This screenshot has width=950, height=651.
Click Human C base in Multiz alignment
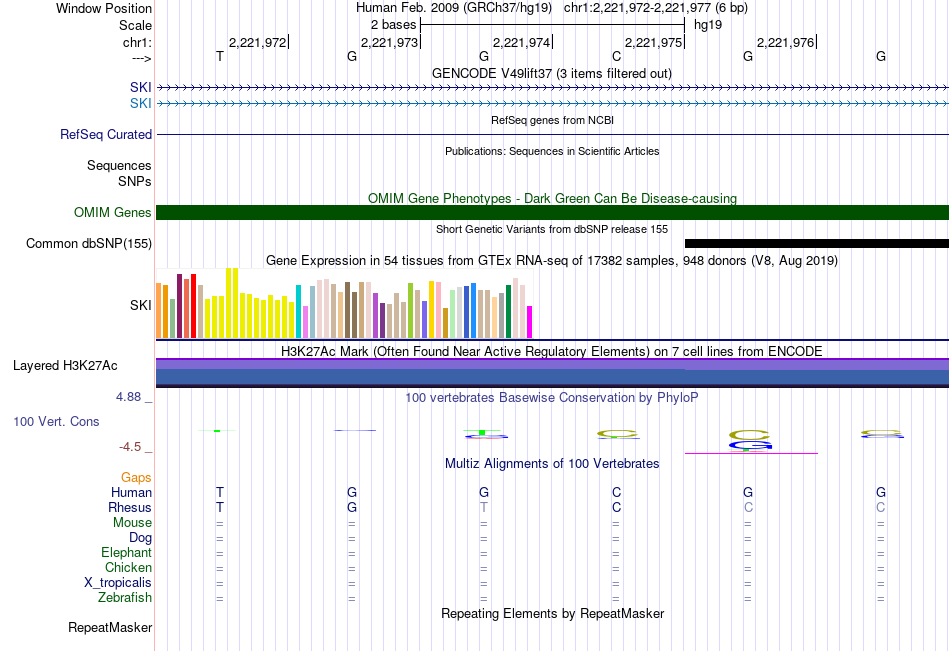pyautogui.click(x=616, y=492)
